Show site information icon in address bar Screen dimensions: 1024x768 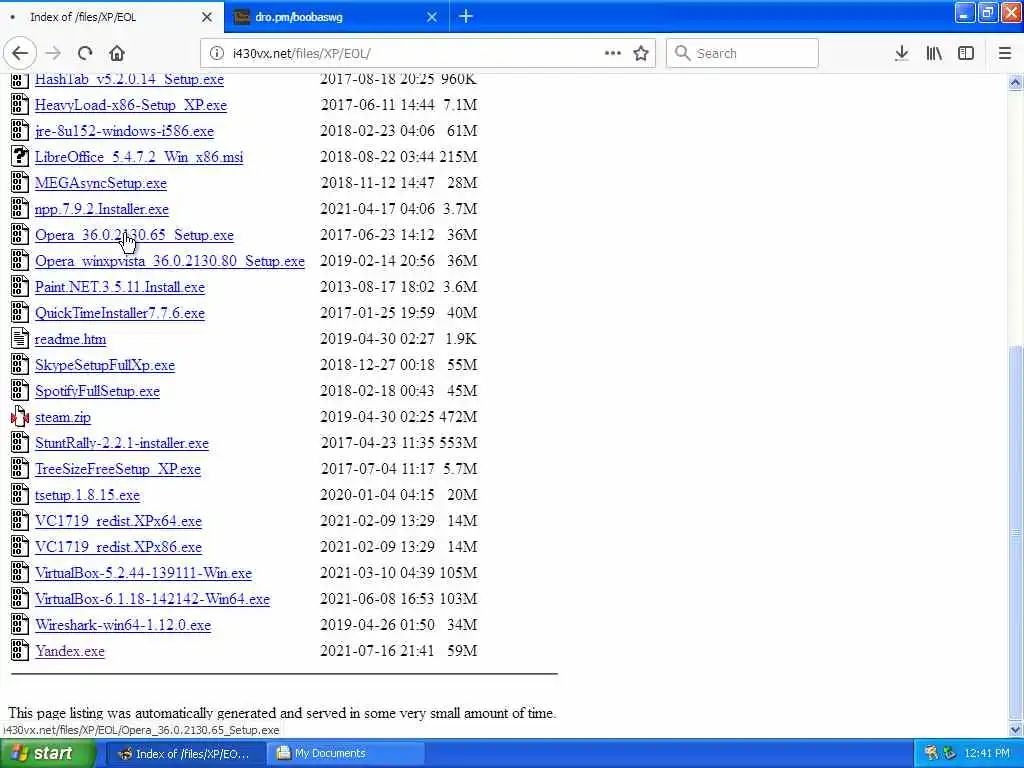216,54
